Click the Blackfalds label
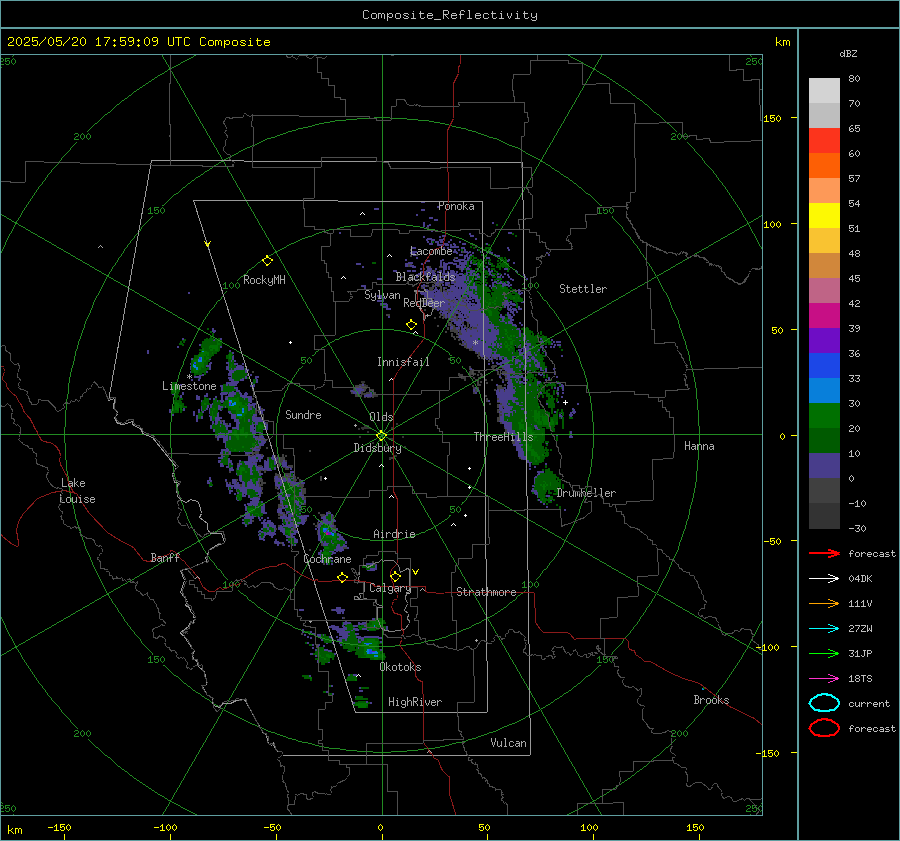The width and height of the screenshot is (900, 841). (425, 277)
